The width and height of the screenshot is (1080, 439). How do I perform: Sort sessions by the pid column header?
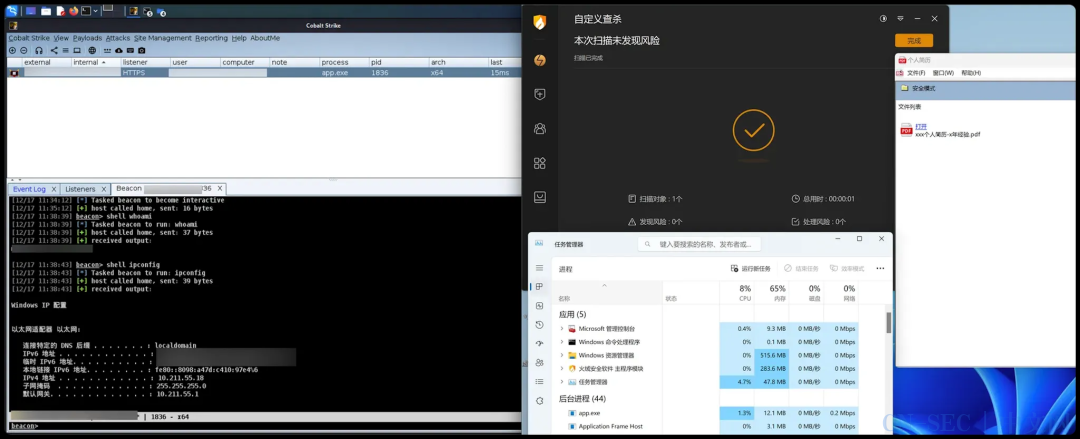click(399, 62)
